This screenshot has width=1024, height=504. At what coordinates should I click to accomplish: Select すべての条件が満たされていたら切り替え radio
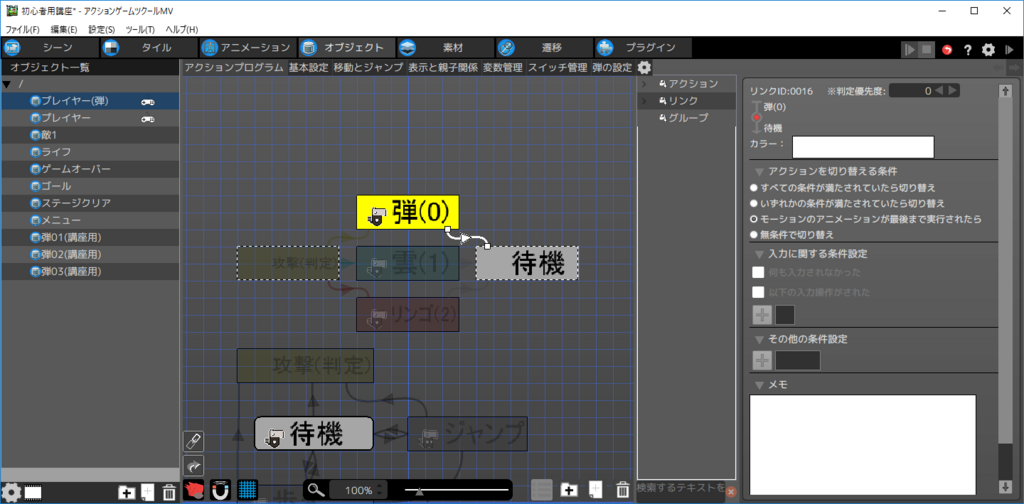tap(754, 187)
